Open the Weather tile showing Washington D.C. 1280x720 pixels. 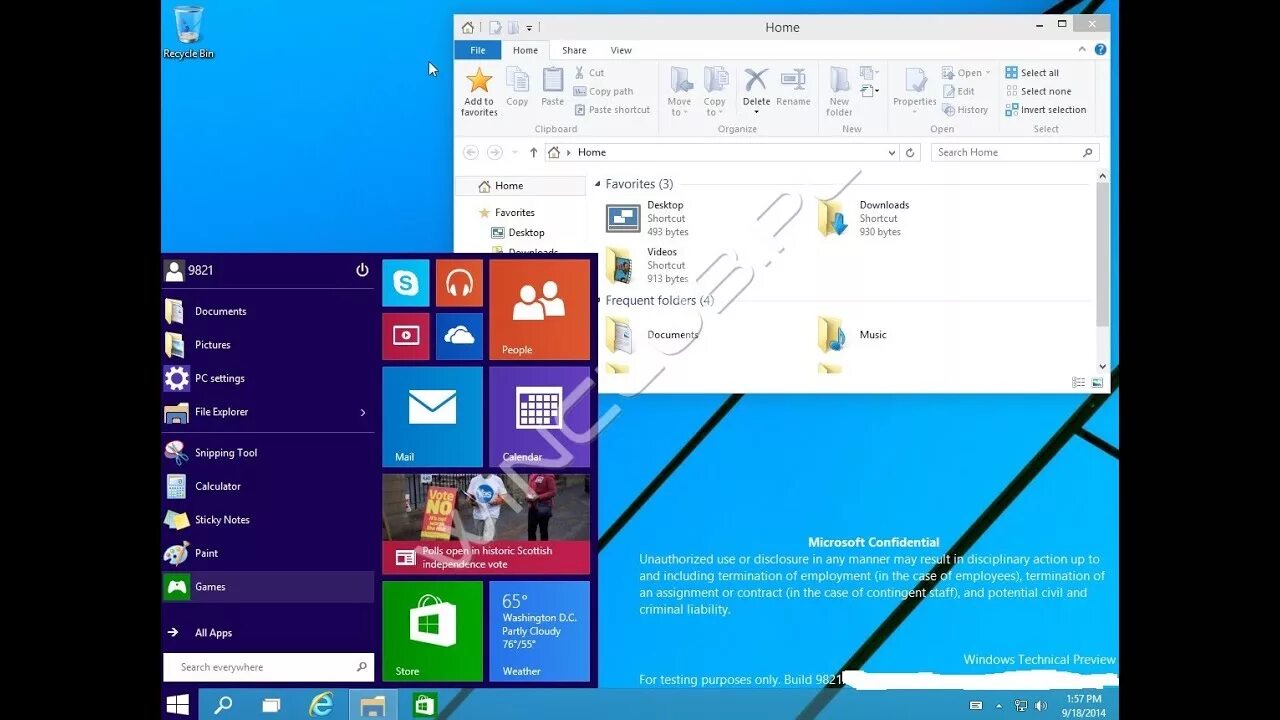pyautogui.click(x=539, y=631)
